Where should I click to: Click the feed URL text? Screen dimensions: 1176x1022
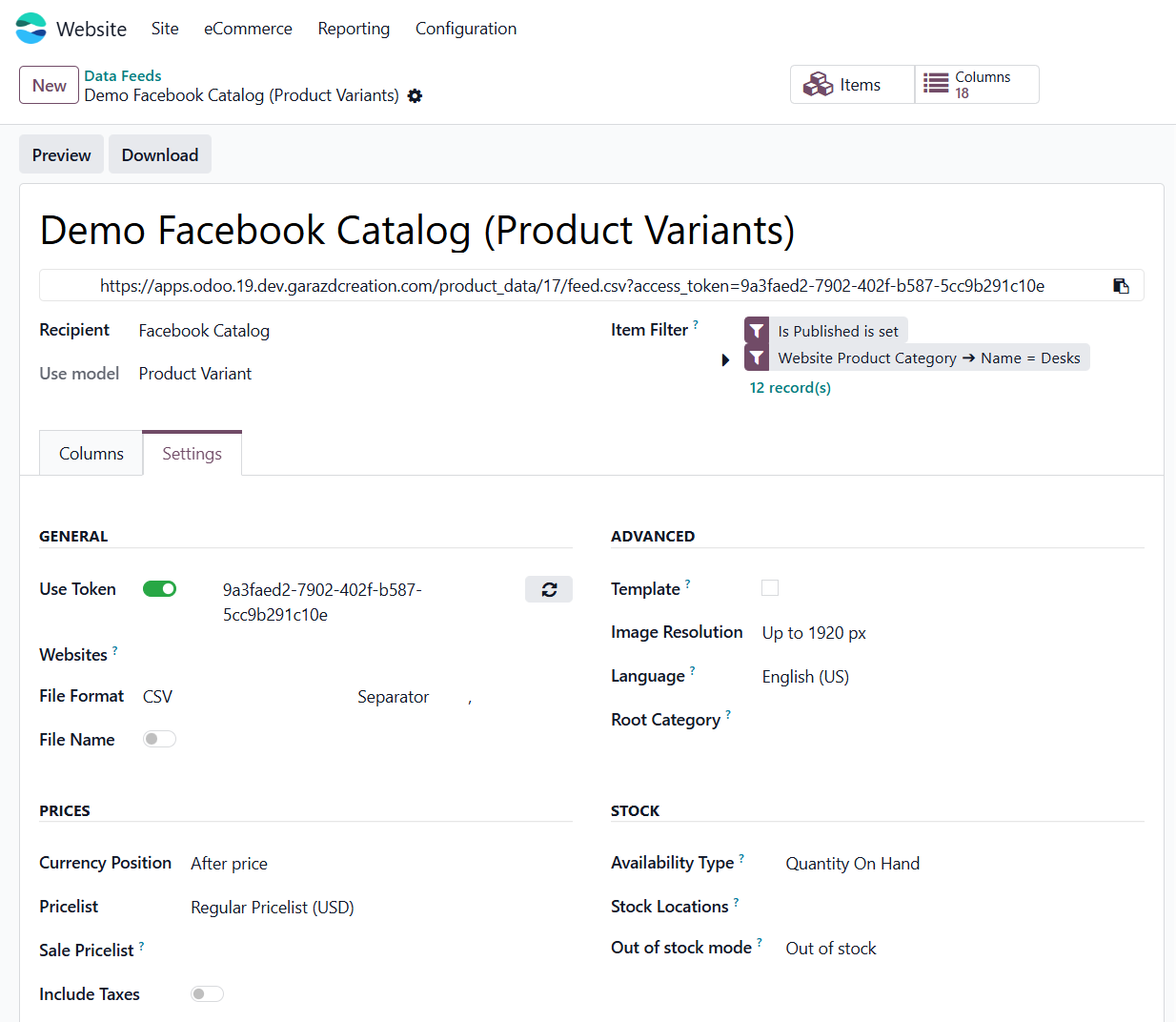click(x=572, y=286)
